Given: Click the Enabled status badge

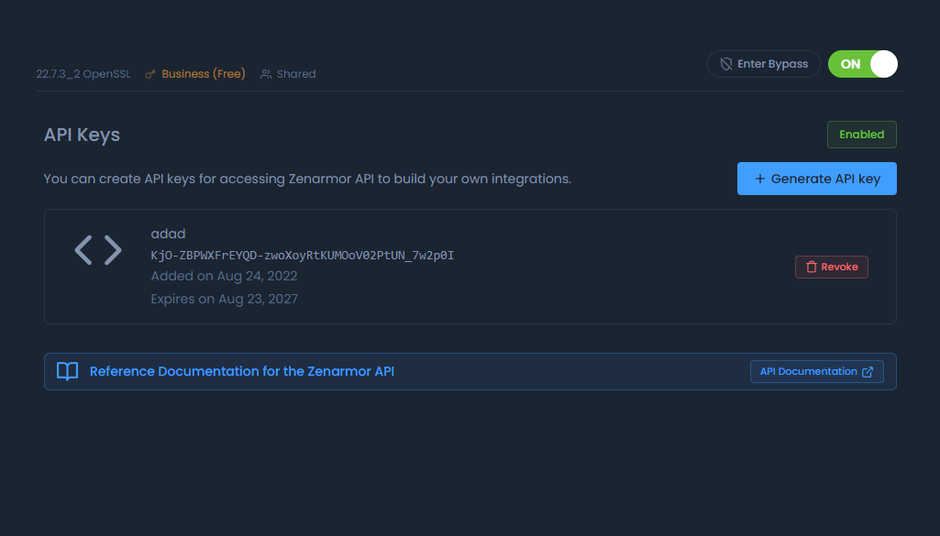Looking at the screenshot, I should [861, 134].
